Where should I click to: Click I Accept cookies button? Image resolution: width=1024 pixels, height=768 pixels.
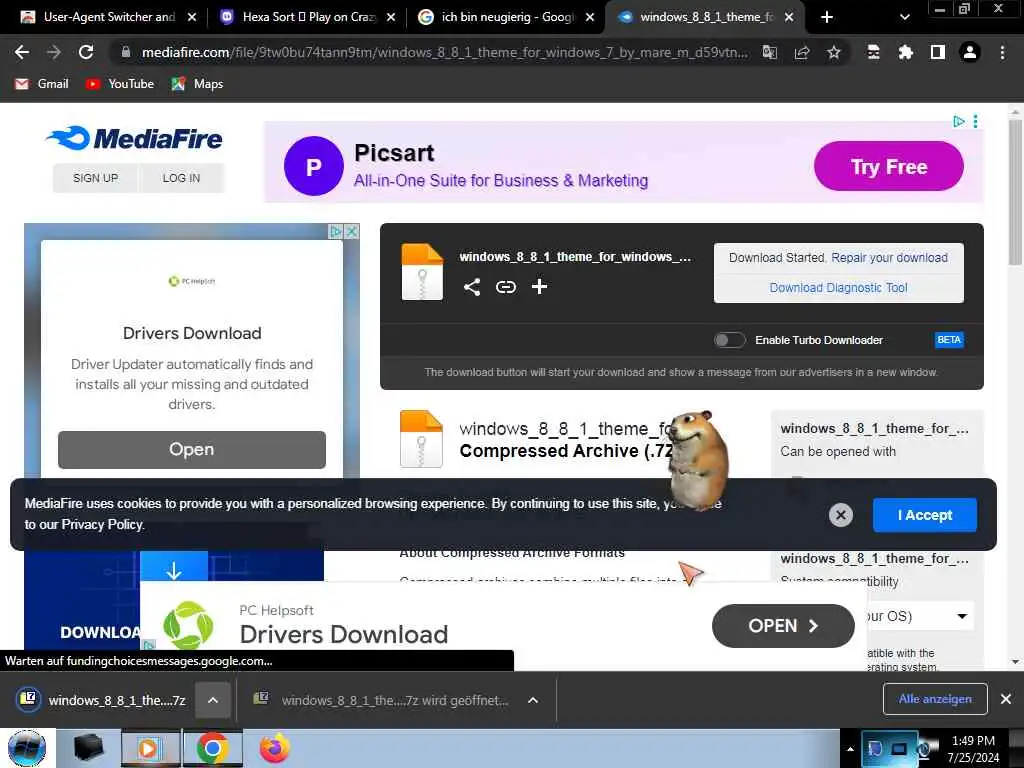click(x=925, y=515)
